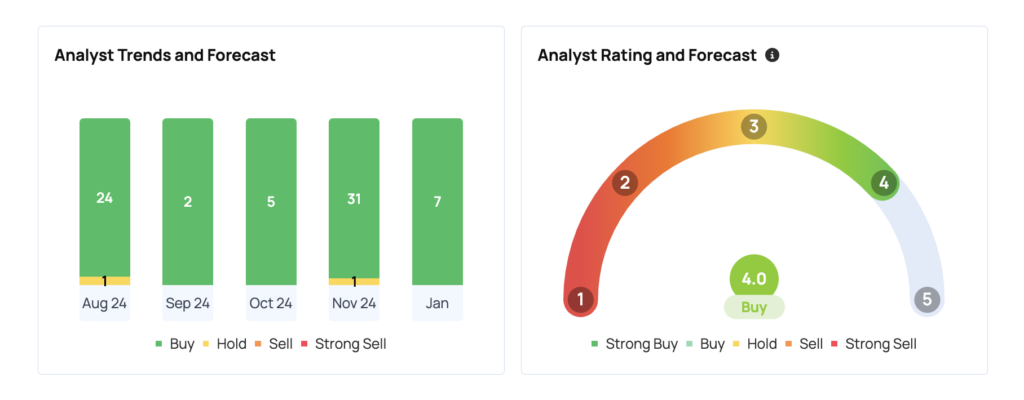Toggle Strong Sell in trends chart legend
Image resolution: width=1024 pixels, height=400 pixels.
(x=342, y=343)
